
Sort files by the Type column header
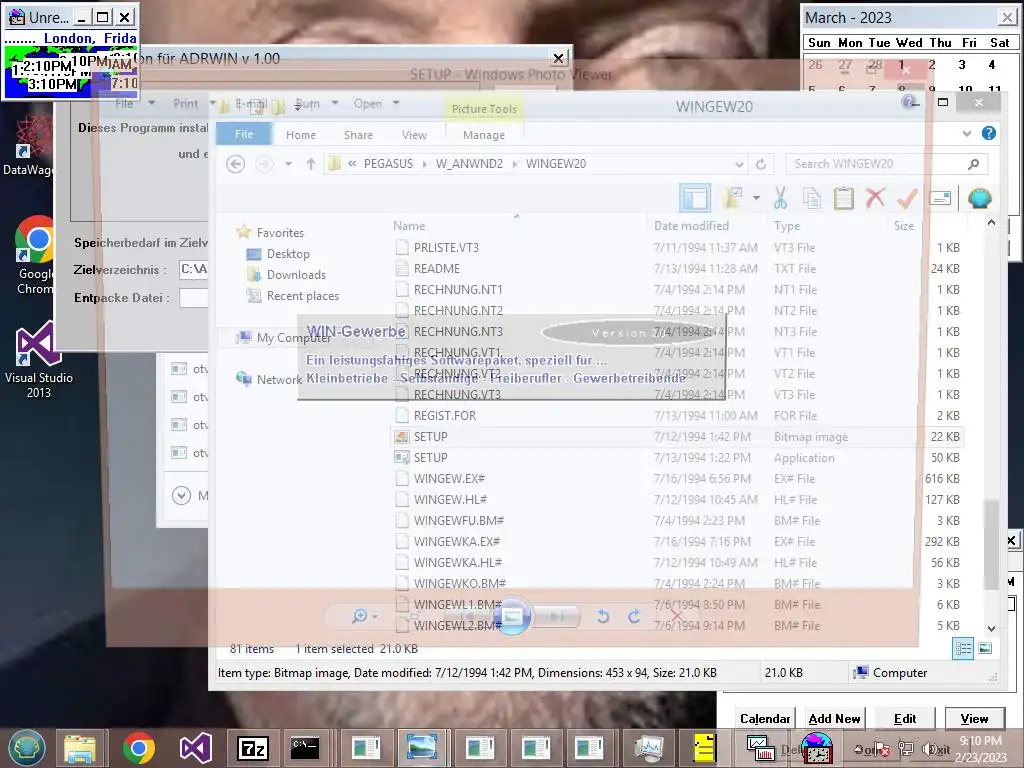point(787,226)
